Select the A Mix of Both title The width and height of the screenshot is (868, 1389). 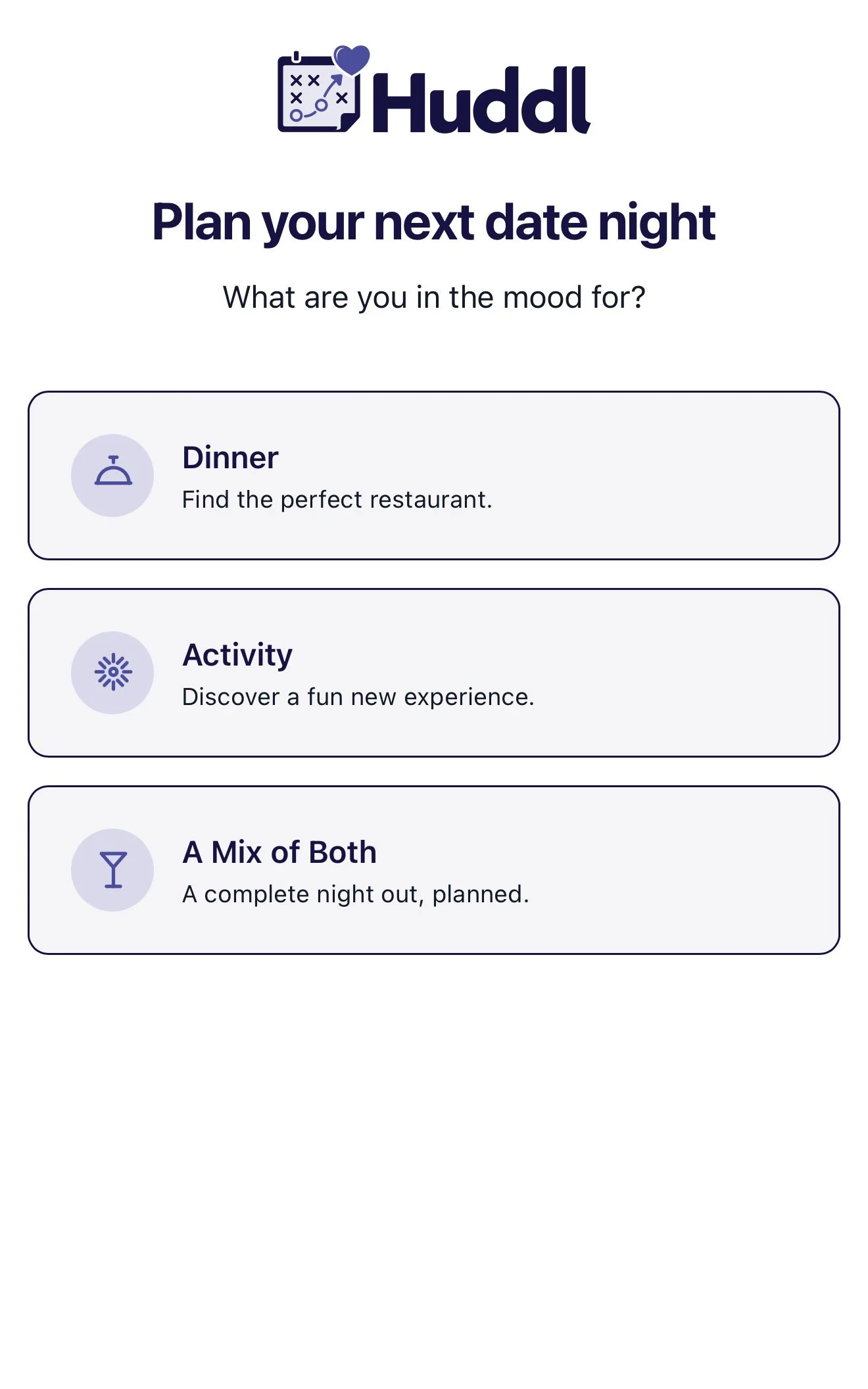279,852
